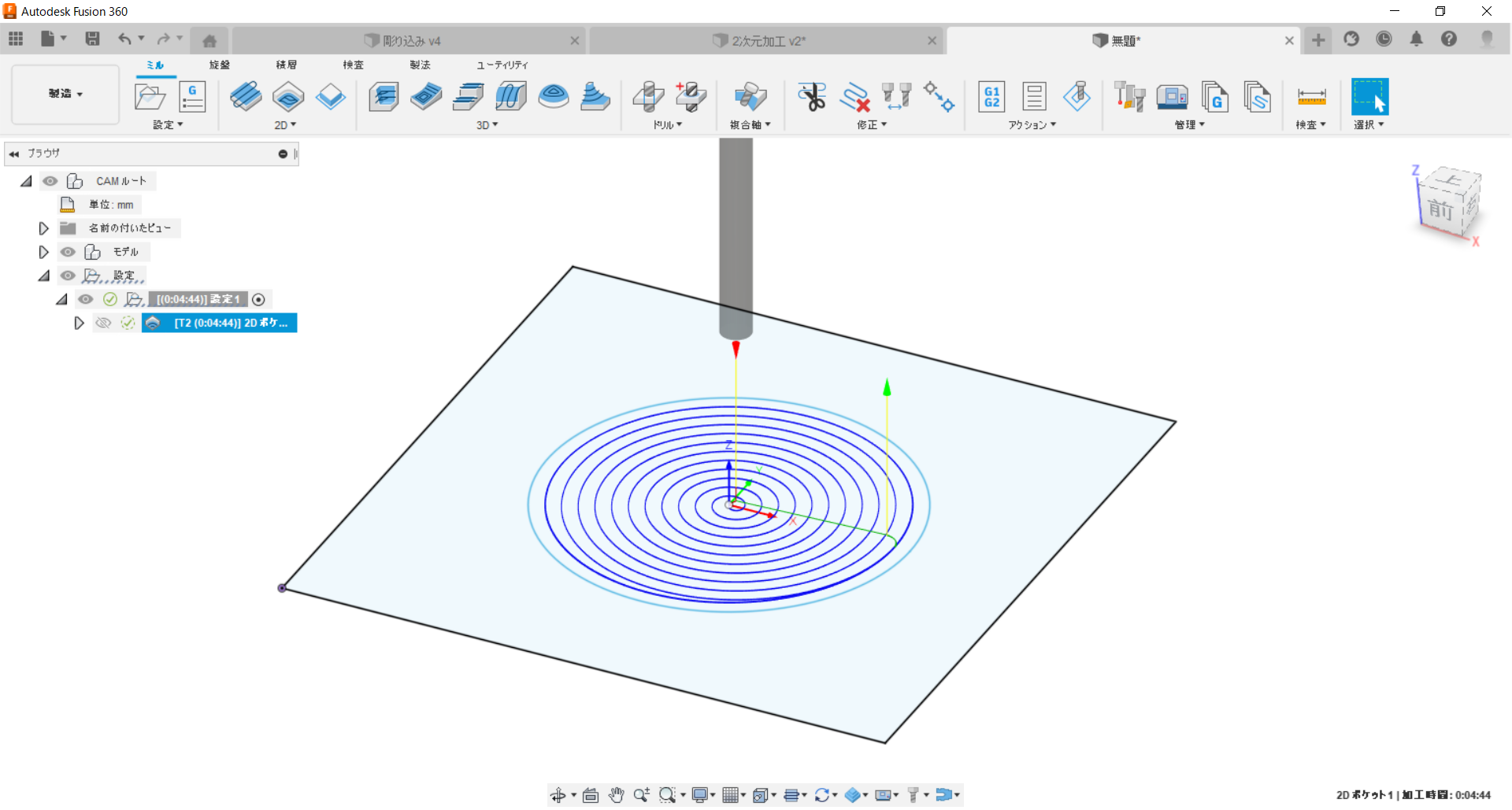Open the 製造 workspace dropdown

tap(65, 94)
